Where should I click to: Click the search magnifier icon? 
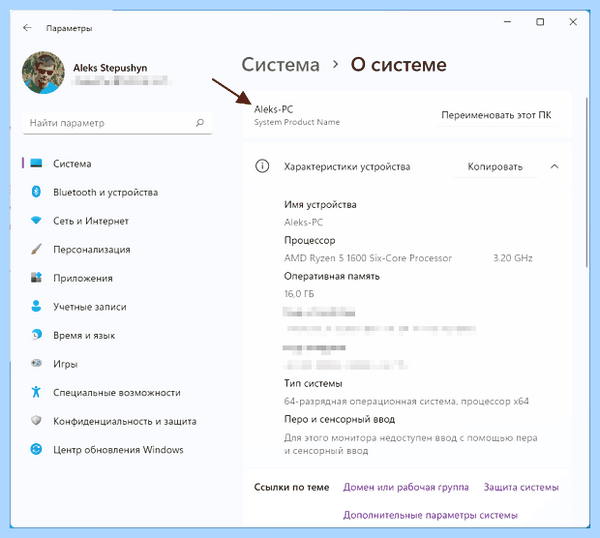(200, 123)
